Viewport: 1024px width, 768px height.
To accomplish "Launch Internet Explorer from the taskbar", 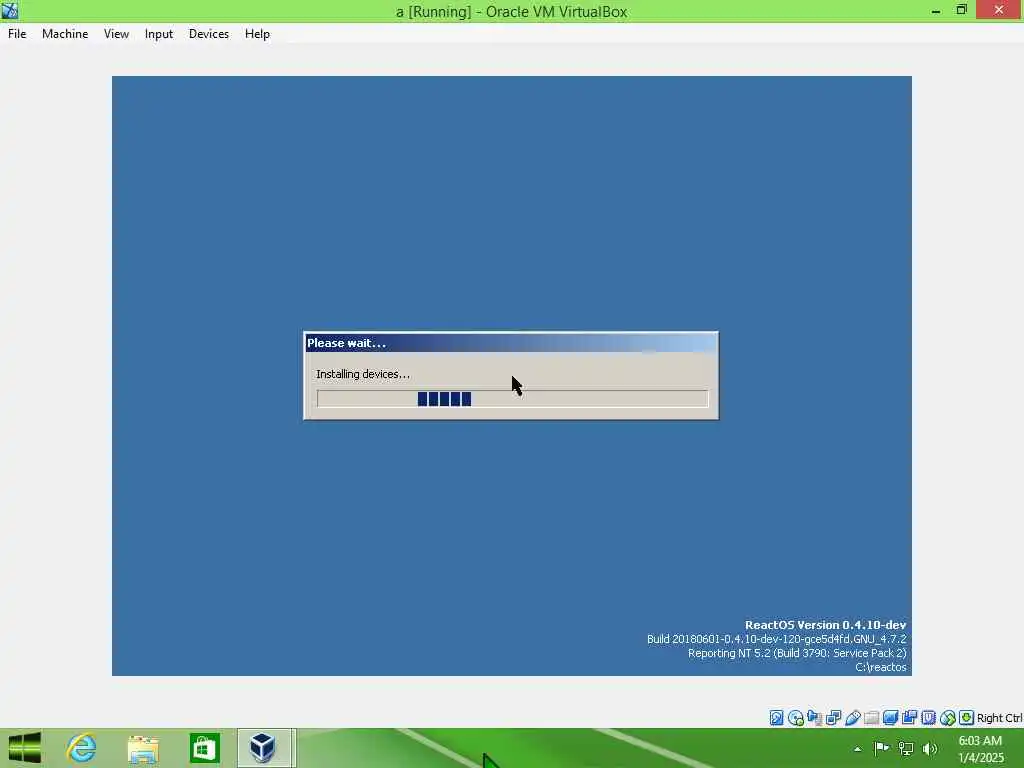I will pos(82,748).
